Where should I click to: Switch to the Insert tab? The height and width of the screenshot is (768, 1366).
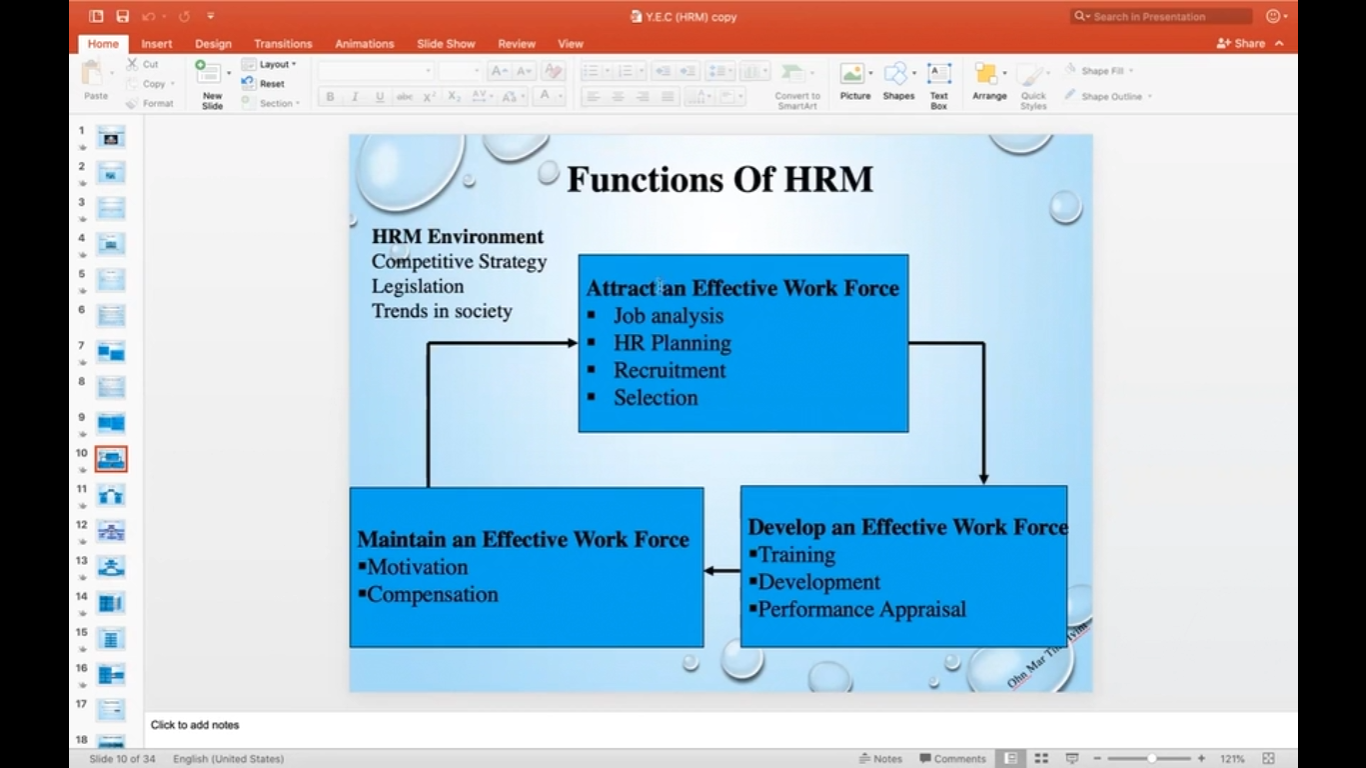click(x=156, y=44)
